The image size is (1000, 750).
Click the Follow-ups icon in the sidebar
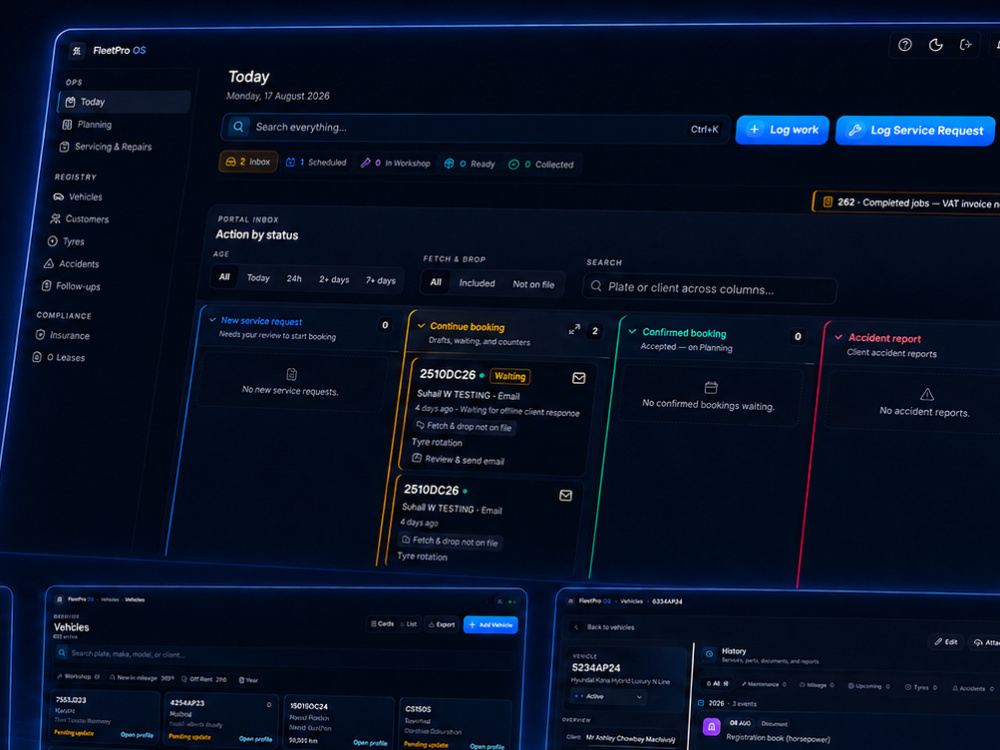coord(46,286)
